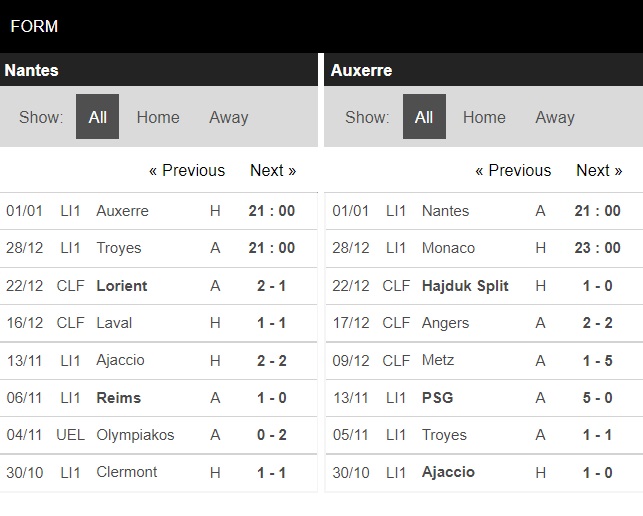This screenshot has width=643, height=516.
Task: Open Nantes match against Lorient
Action: pos(159,286)
